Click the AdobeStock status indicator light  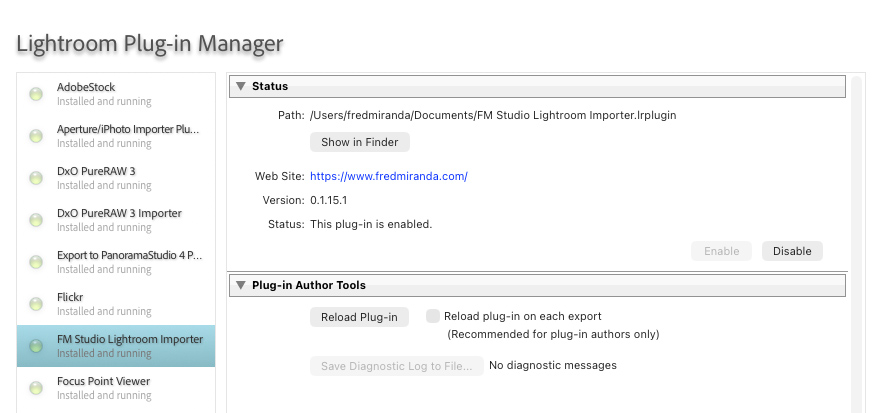click(x=36, y=94)
